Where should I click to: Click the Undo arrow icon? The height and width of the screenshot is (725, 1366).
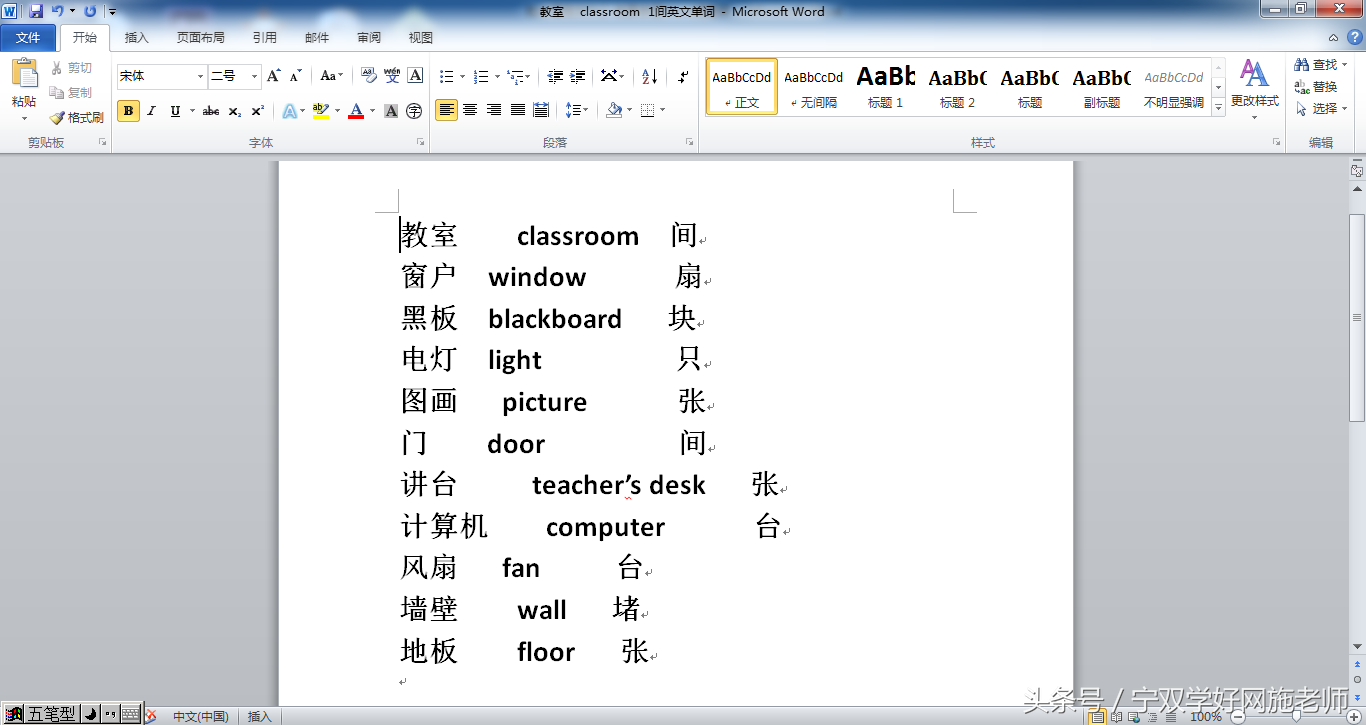point(58,11)
